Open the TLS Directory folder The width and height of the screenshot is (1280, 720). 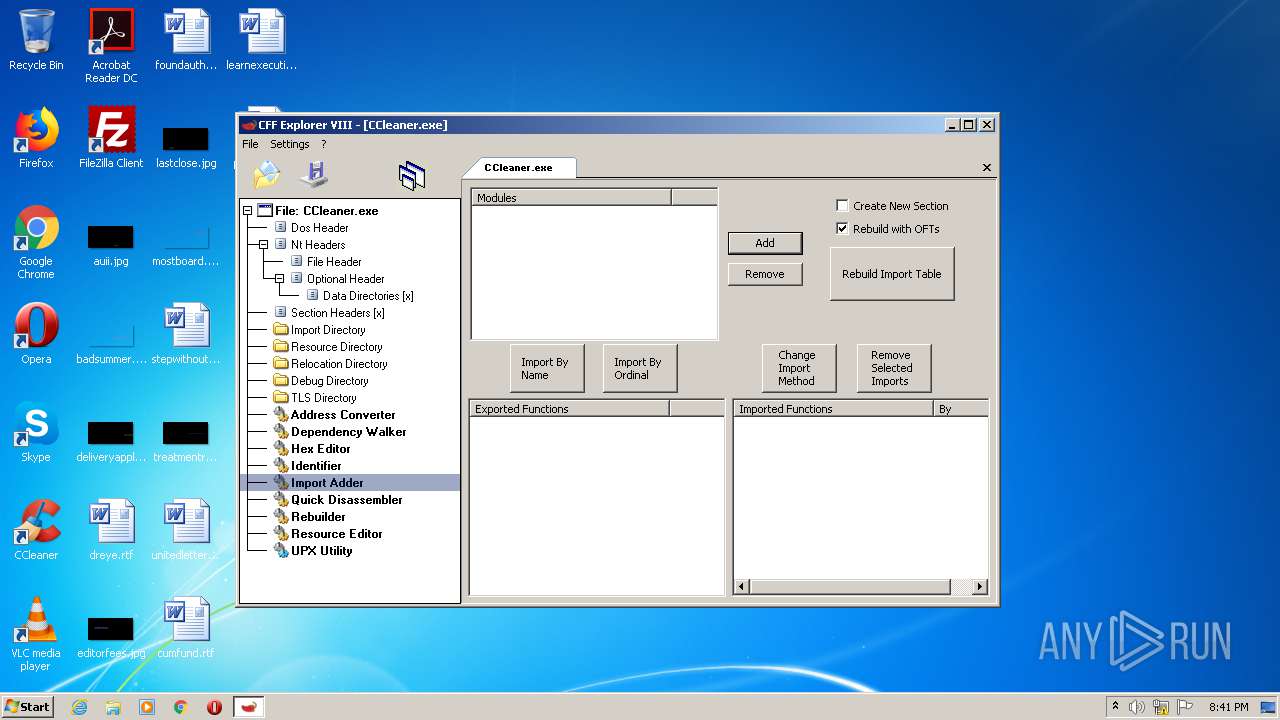(x=323, y=398)
